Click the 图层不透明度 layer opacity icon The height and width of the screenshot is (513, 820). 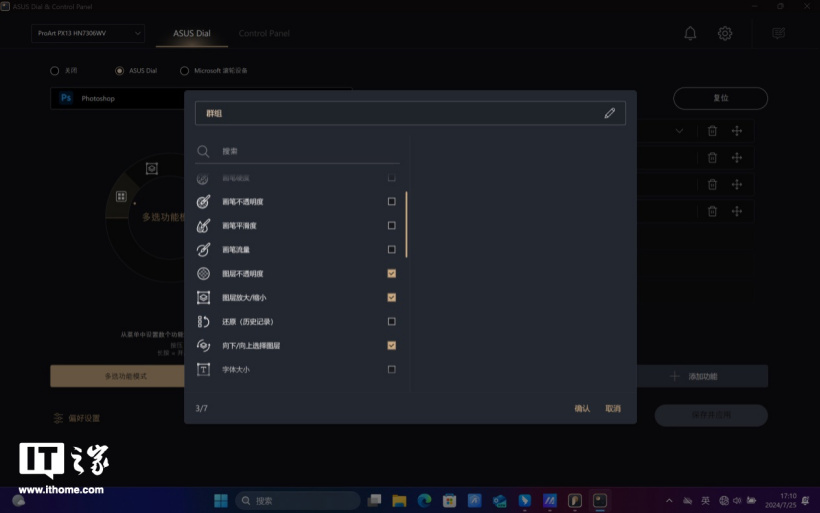point(203,274)
